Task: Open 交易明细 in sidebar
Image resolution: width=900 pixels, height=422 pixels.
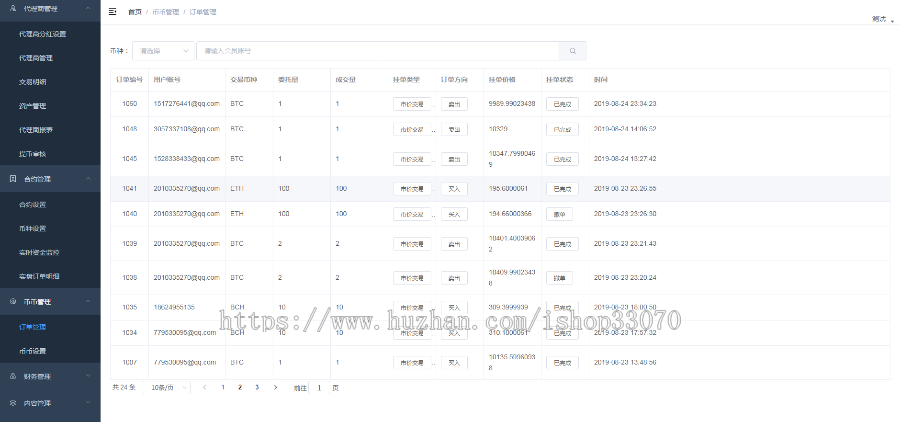Action: coord(32,82)
